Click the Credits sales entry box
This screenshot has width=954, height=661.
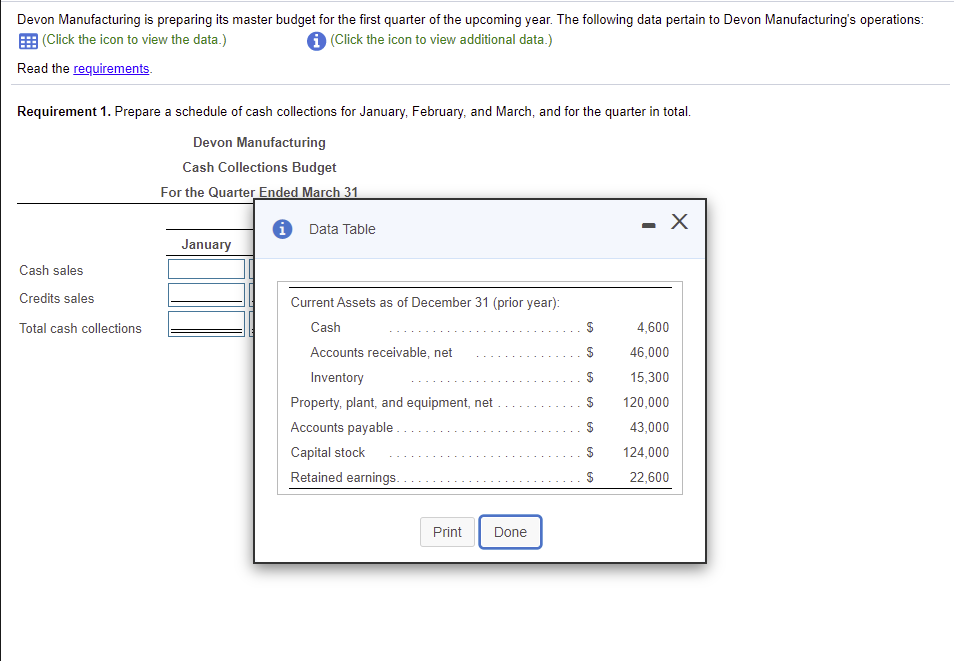coord(206,296)
